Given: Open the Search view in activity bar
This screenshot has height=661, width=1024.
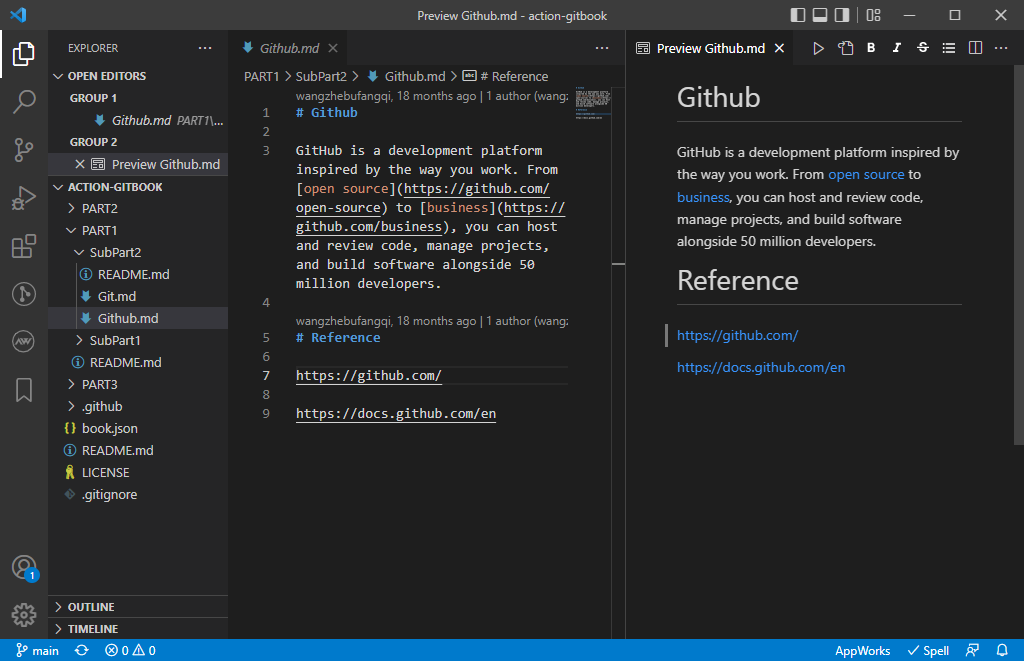Looking at the screenshot, I should click(24, 101).
